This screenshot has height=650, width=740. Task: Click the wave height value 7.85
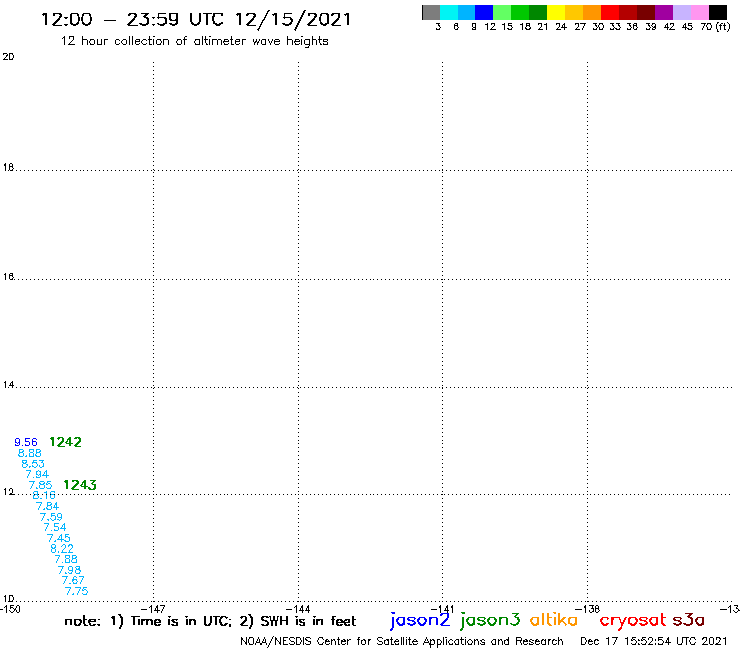[x=41, y=485]
